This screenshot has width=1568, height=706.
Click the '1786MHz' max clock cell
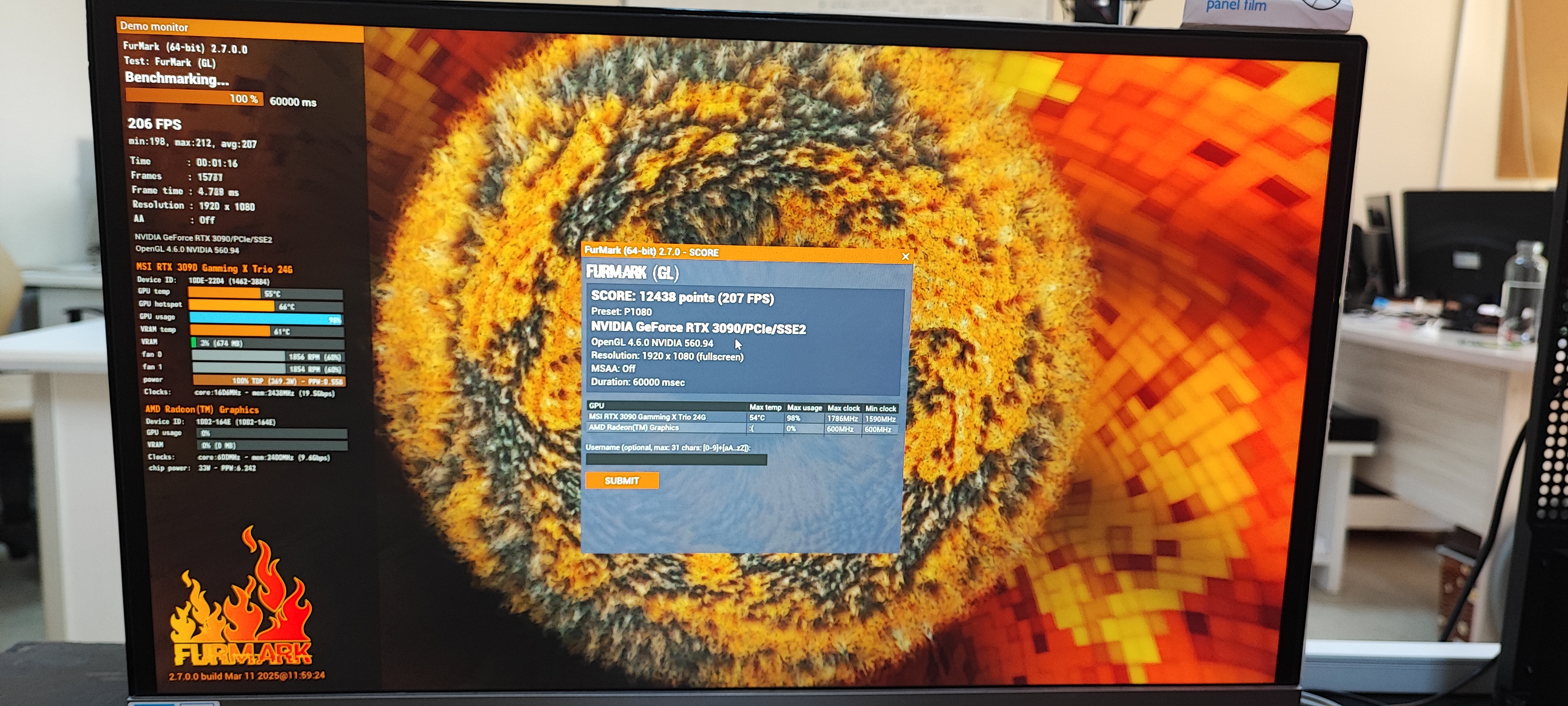pos(842,419)
